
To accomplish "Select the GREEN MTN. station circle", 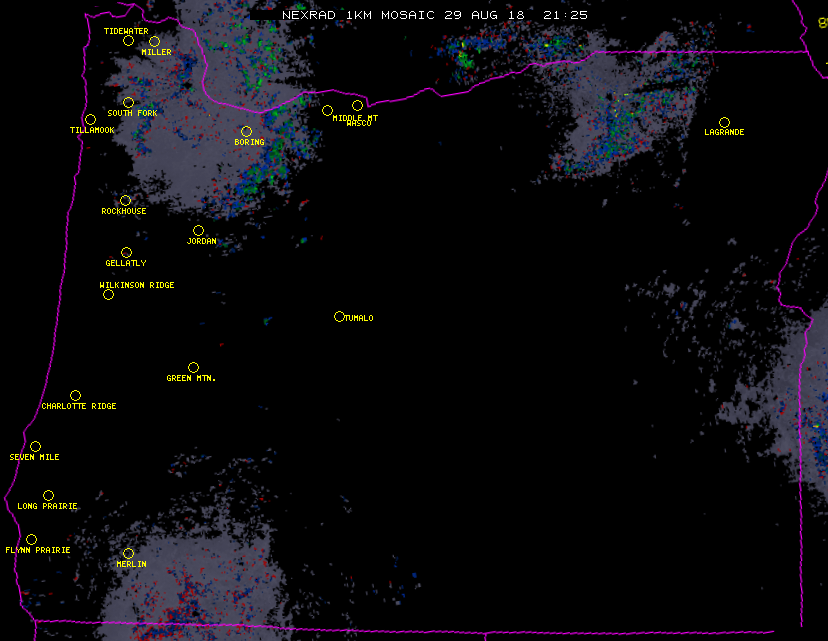I will point(193,367).
